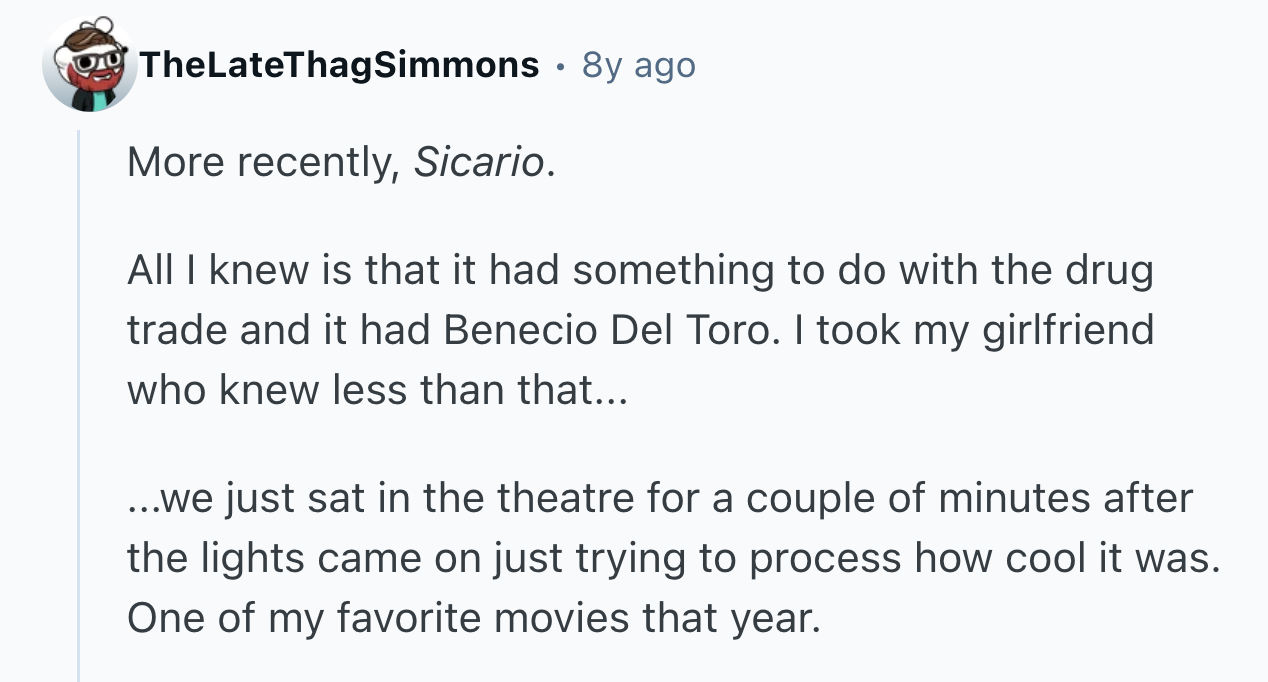Open the TheLateThagSimmons user profile link

coord(339,66)
